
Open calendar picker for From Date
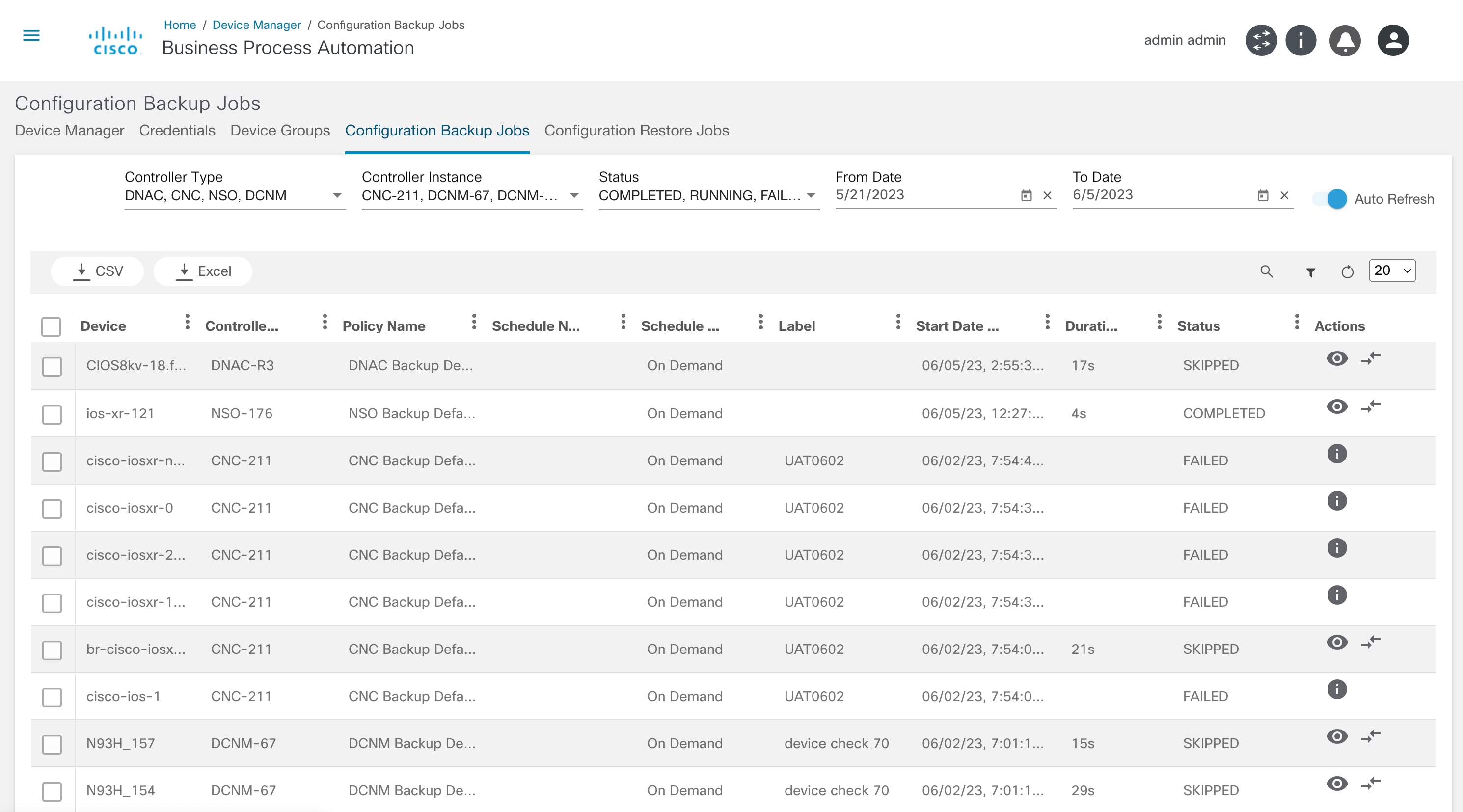tap(1026, 195)
